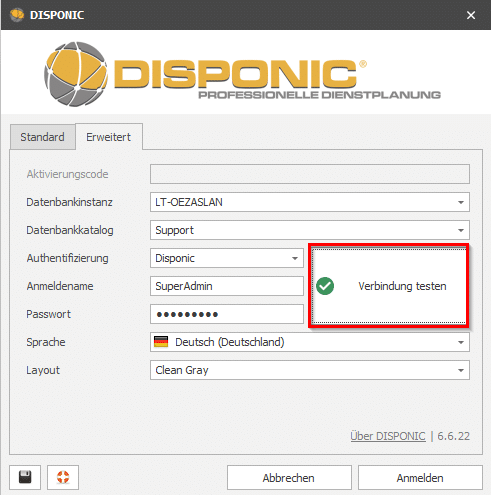Open the Authentifizierung dropdown arrow
Image resolution: width=491 pixels, height=495 pixels.
[x=295, y=258]
